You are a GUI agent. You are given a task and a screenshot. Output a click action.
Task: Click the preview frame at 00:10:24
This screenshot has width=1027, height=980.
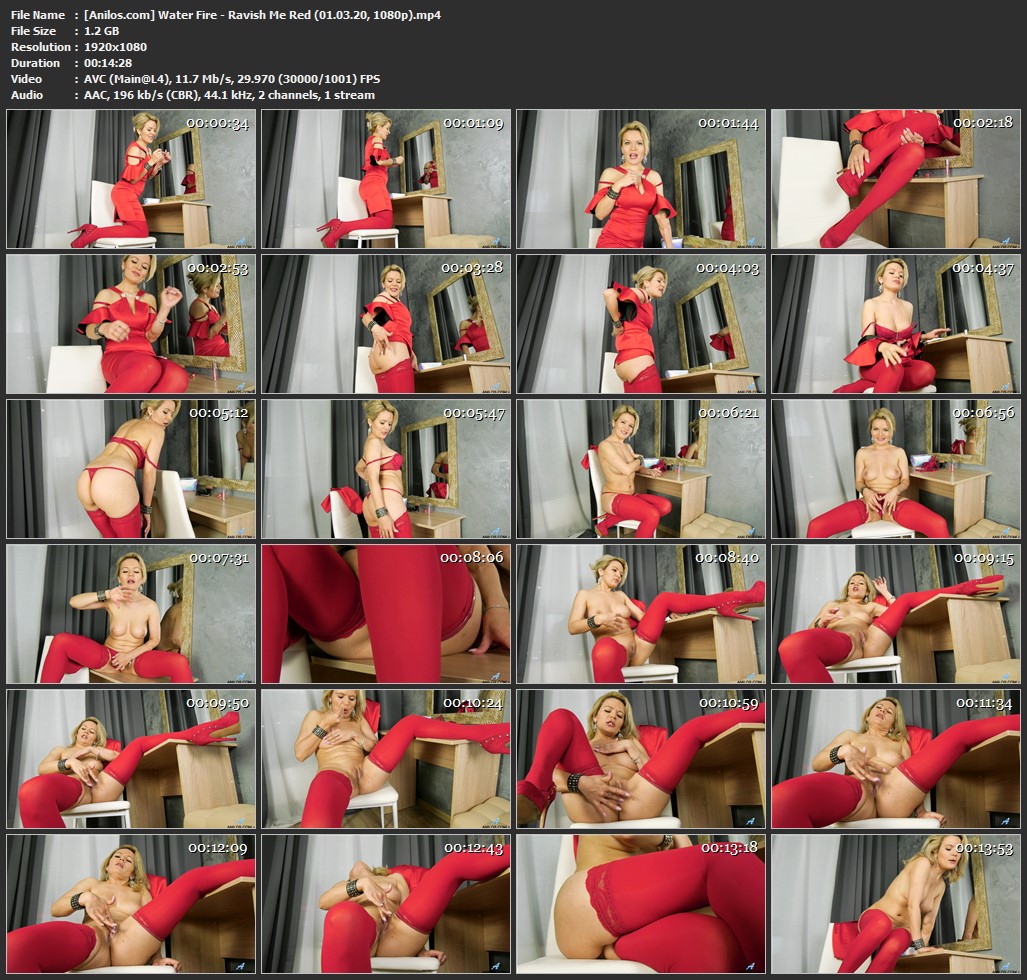click(x=386, y=759)
